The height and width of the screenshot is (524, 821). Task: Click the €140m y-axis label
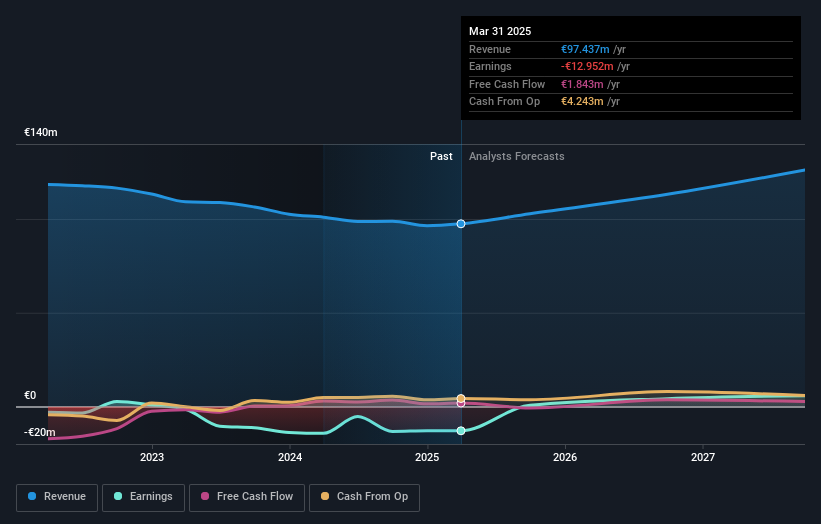point(41,132)
